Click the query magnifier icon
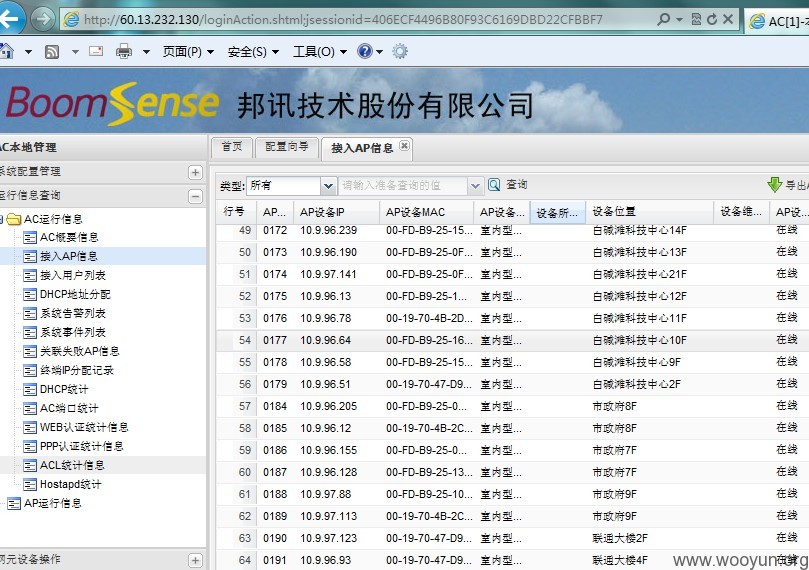809x570 pixels. 494,185
